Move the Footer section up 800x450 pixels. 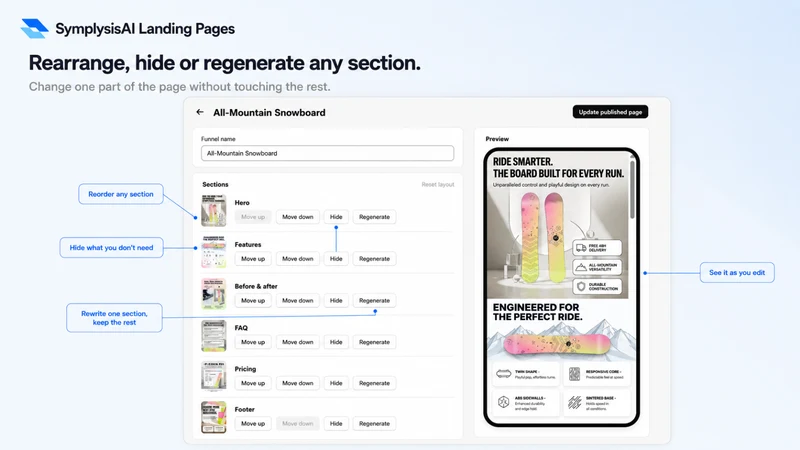(253, 423)
